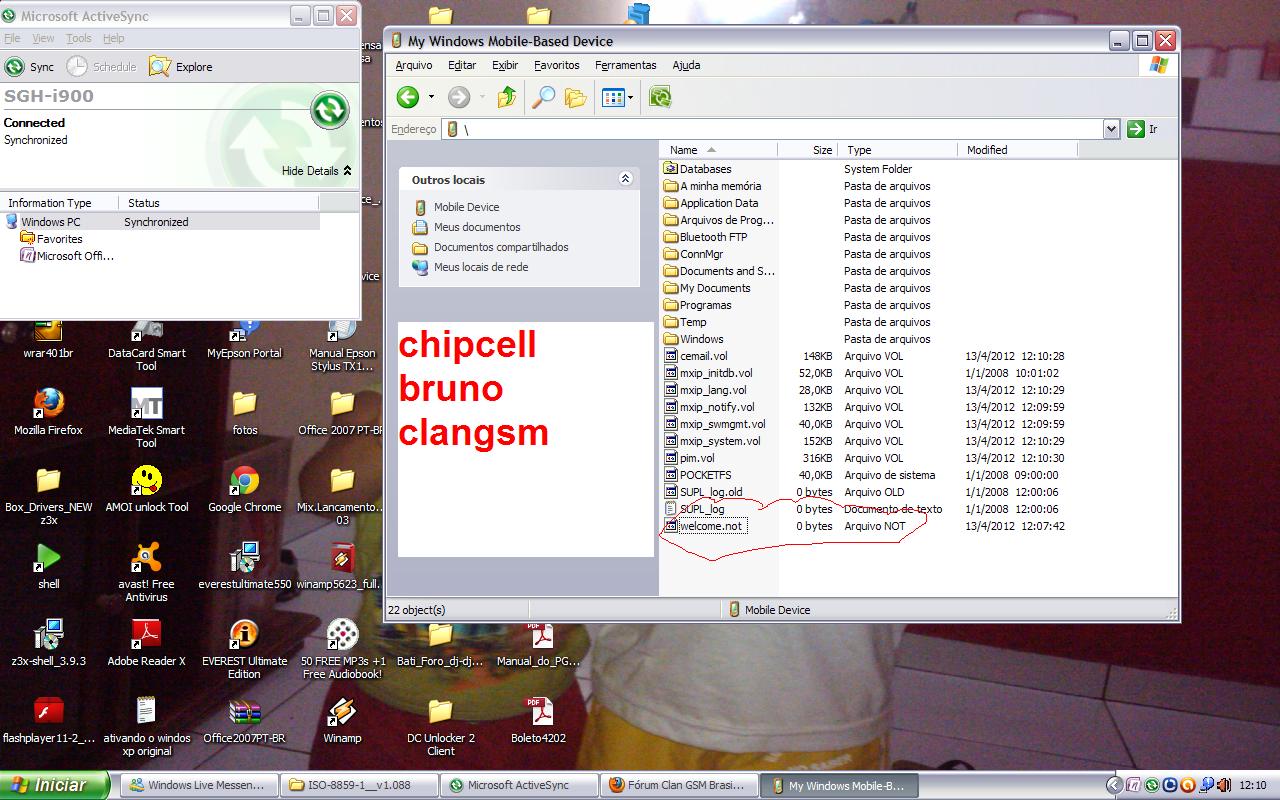Viewport: 1280px width, 800px height.
Task: Open the Exibir menu
Action: (505, 65)
